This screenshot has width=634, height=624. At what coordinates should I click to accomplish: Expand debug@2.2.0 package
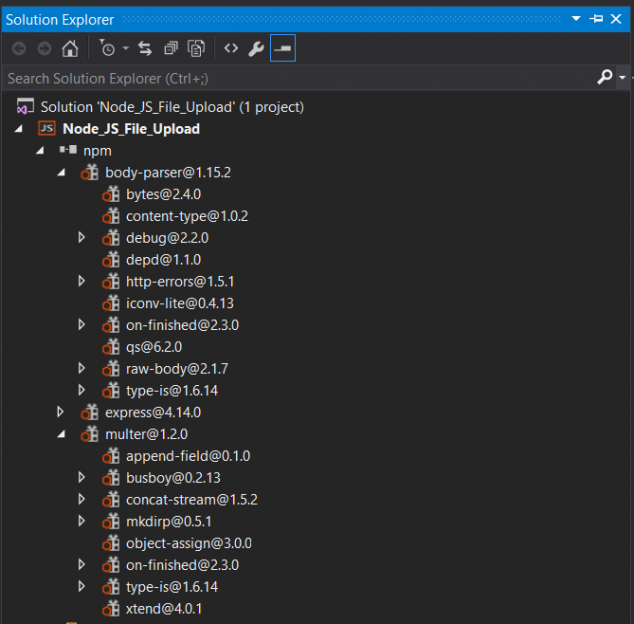tap(81, 237)
